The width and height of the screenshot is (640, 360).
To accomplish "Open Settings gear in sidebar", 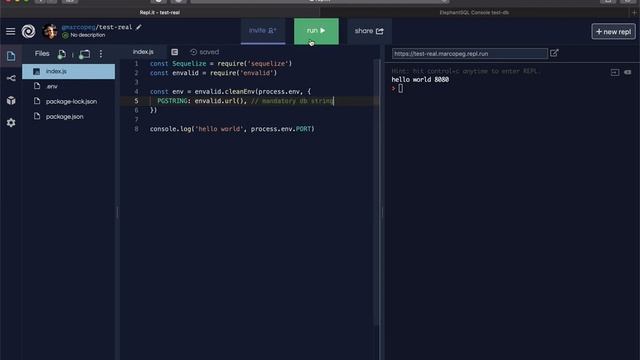I will (x=11, y=122).
